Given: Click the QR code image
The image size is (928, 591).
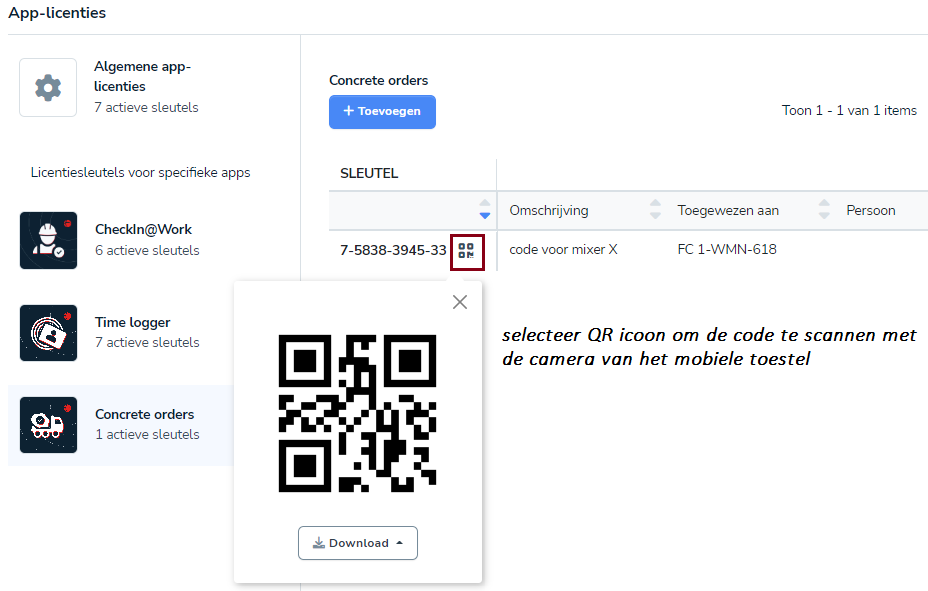Looking at the screenshot, I should tap(357, 414).
